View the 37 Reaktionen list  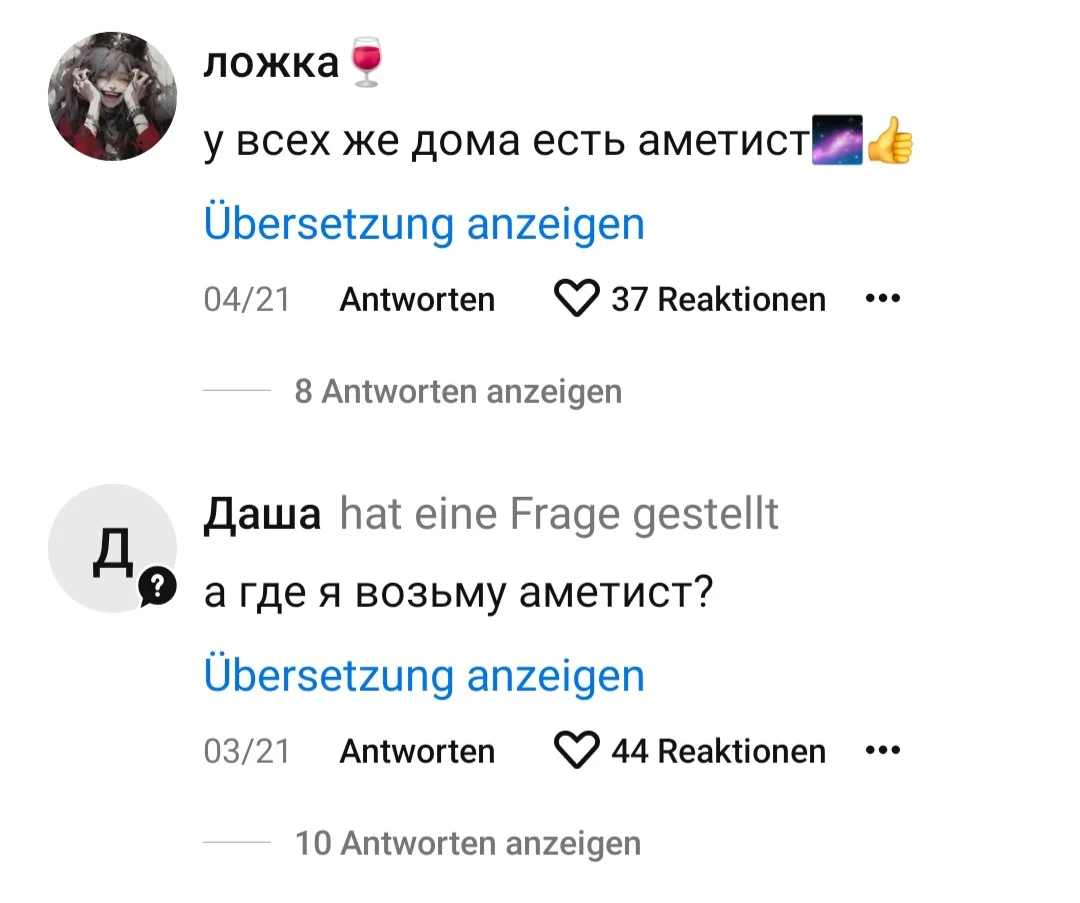tap(718, 299)
